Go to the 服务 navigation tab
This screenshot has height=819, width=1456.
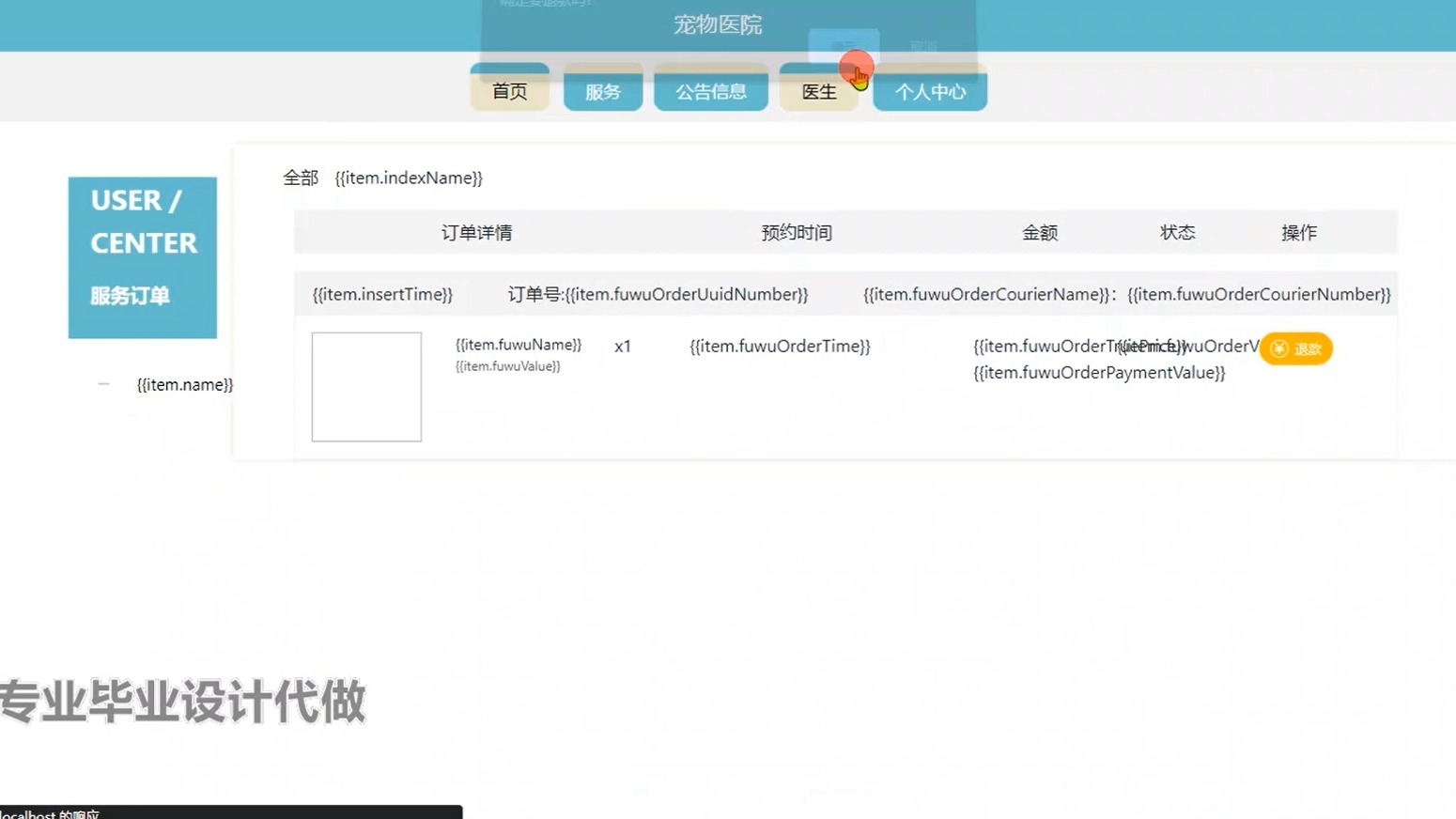(x=603, y=91)
